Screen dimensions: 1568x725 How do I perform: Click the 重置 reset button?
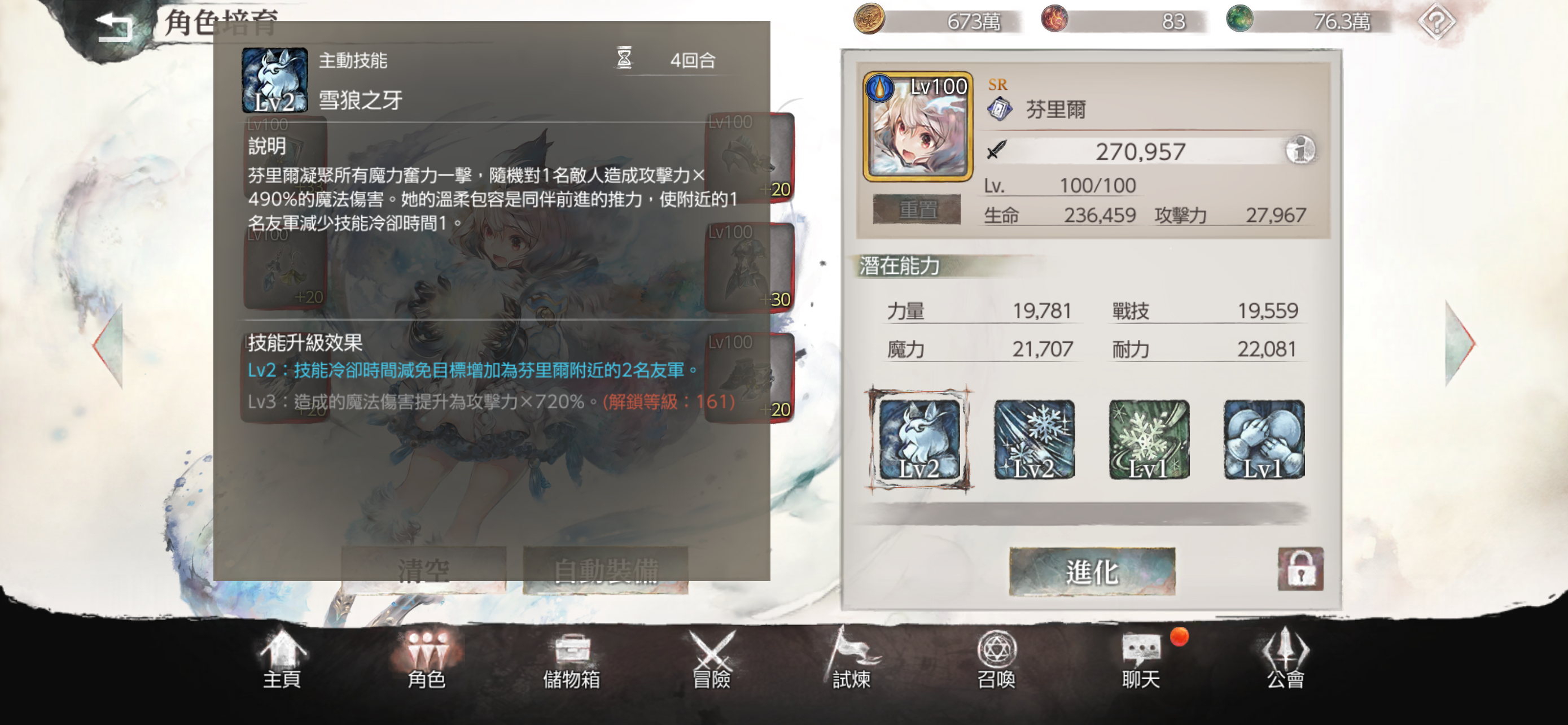917,209
